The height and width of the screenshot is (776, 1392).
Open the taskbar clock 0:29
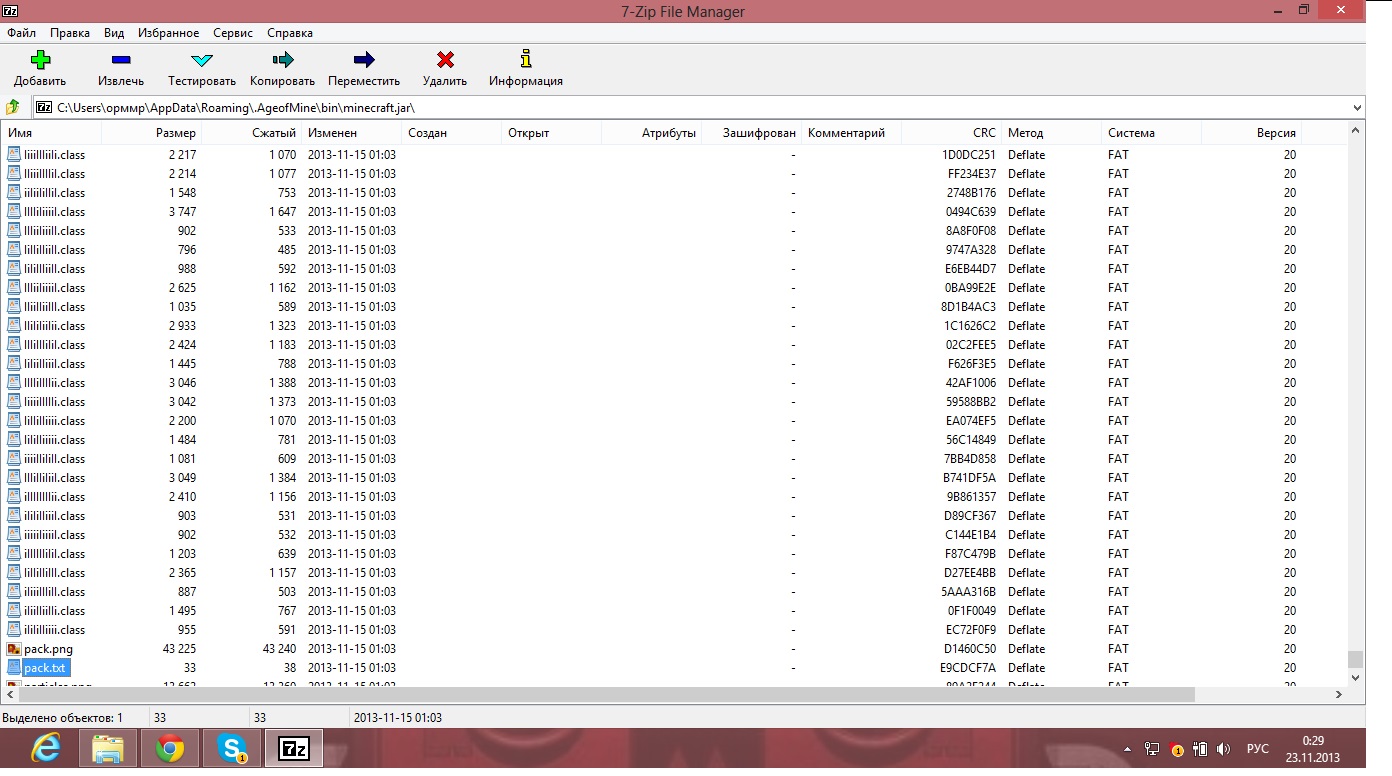click(1313, 749)
